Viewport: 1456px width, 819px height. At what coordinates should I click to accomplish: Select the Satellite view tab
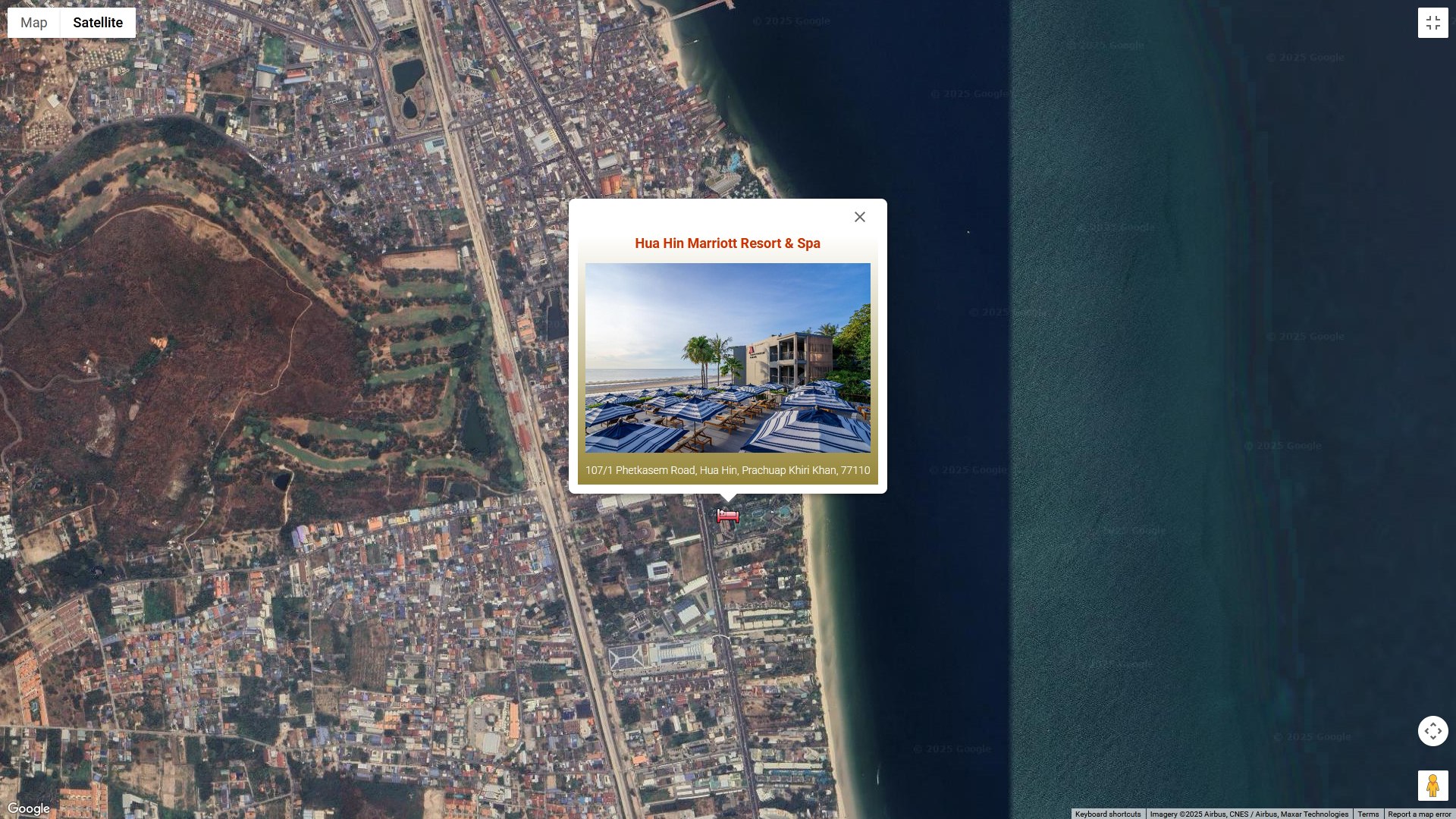tap(98, 23)
